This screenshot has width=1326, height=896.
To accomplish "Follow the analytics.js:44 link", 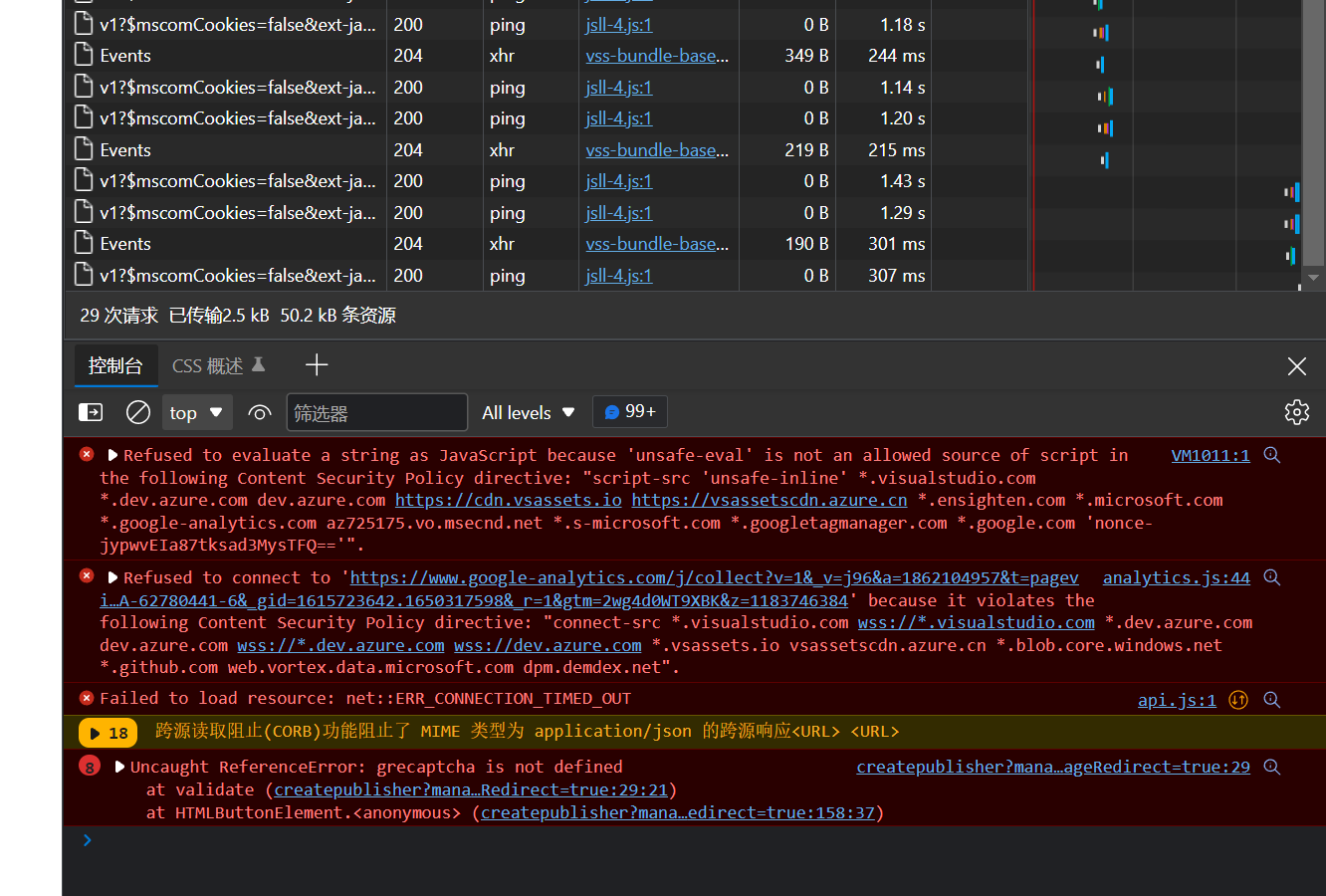I will pyautogui.click(x=1176, y=576).
